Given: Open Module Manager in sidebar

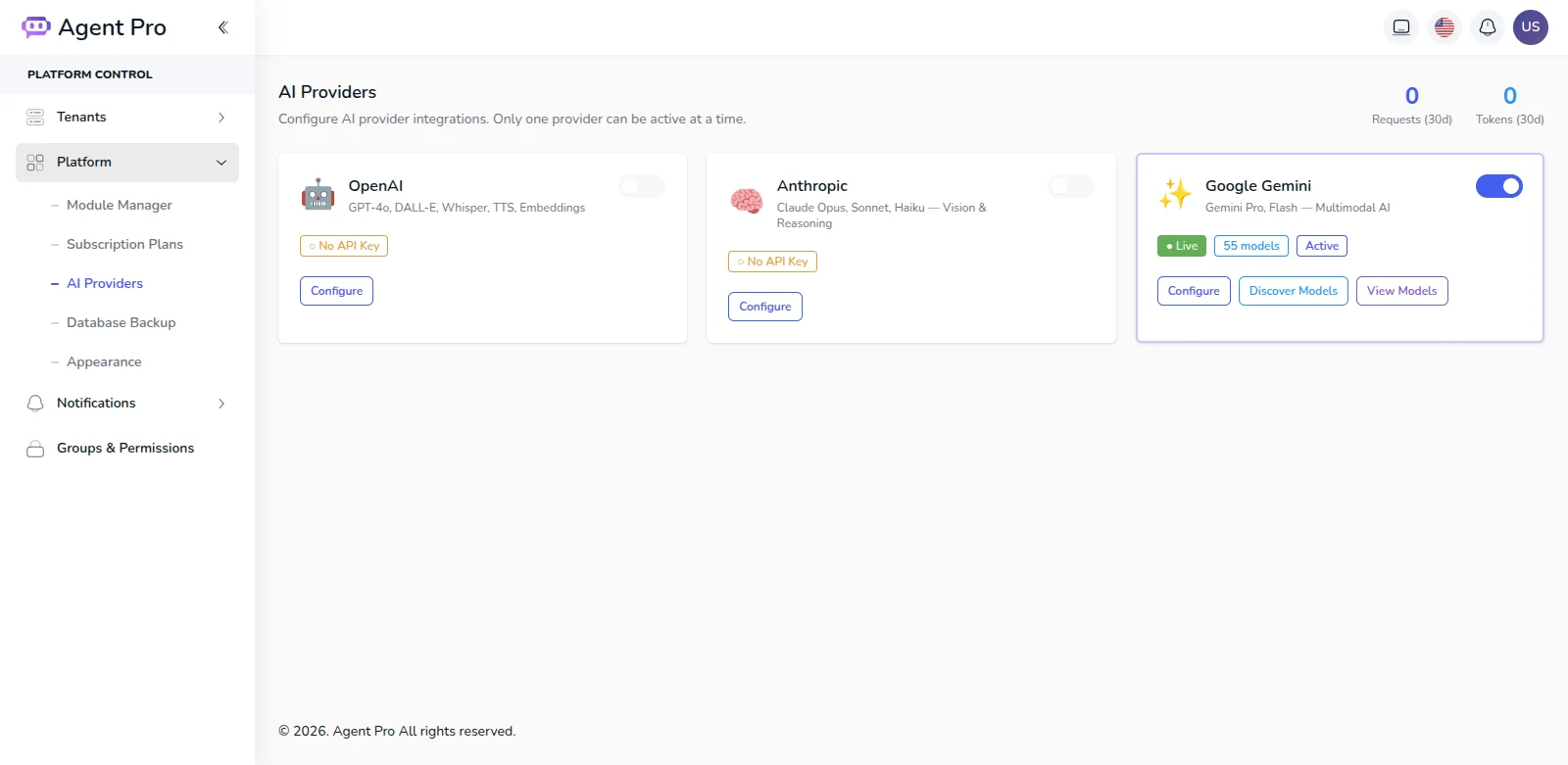Looking at the screenshot, I should coord(120,205).
